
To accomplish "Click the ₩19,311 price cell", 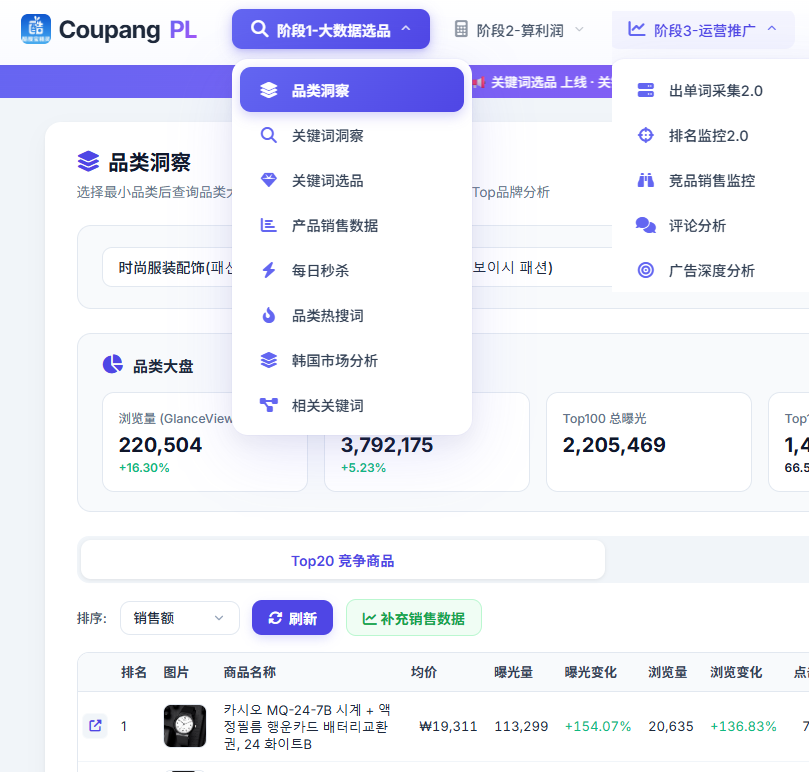I will click(x=448, y=726).
